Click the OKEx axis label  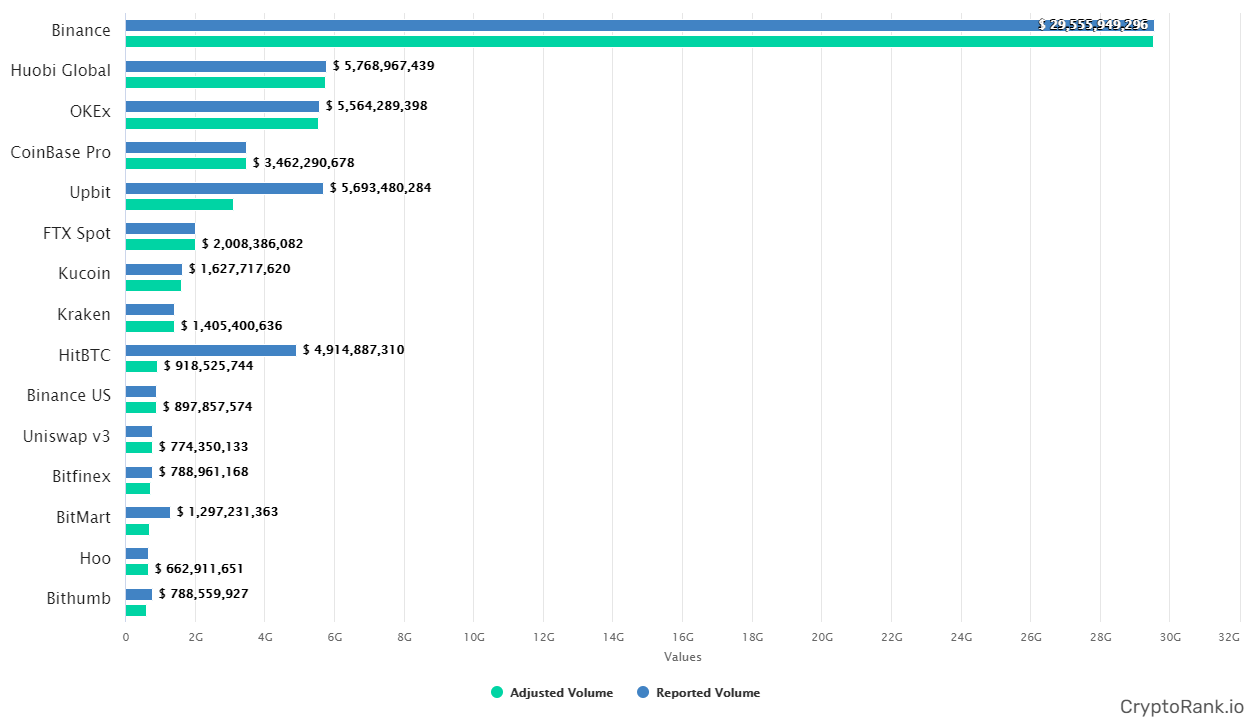[x=90, y=111]
